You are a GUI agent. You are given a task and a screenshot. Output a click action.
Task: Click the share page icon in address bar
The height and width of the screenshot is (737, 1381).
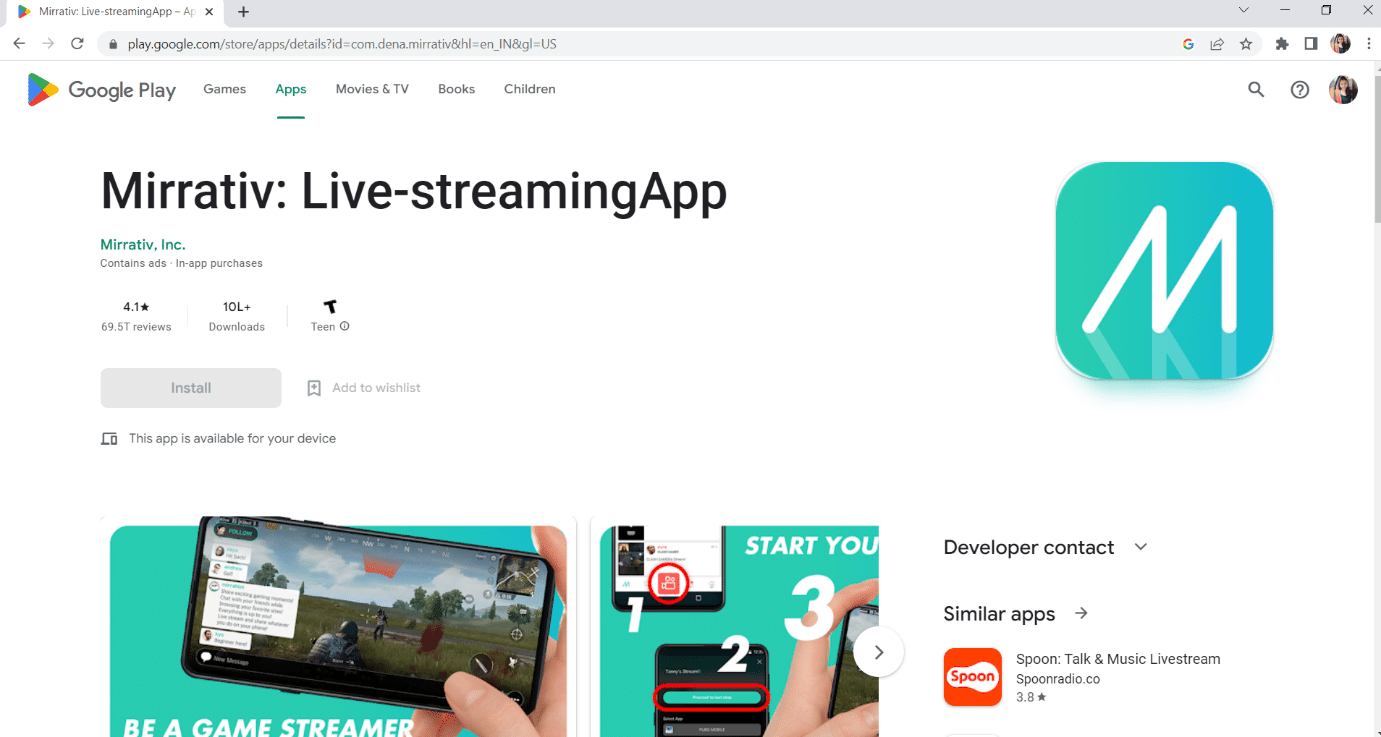(x=1217, y=44)
